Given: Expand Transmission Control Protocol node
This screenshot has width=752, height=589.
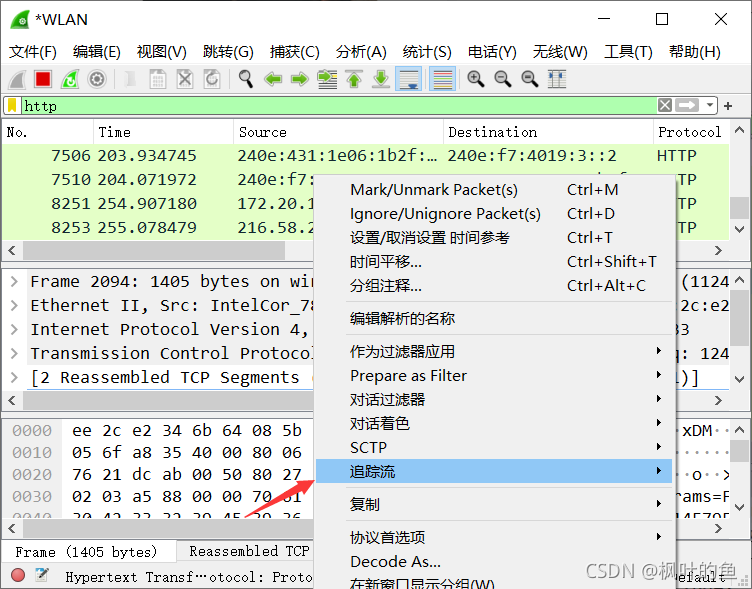Looking at the screenshot, I should tap(14, 353).
